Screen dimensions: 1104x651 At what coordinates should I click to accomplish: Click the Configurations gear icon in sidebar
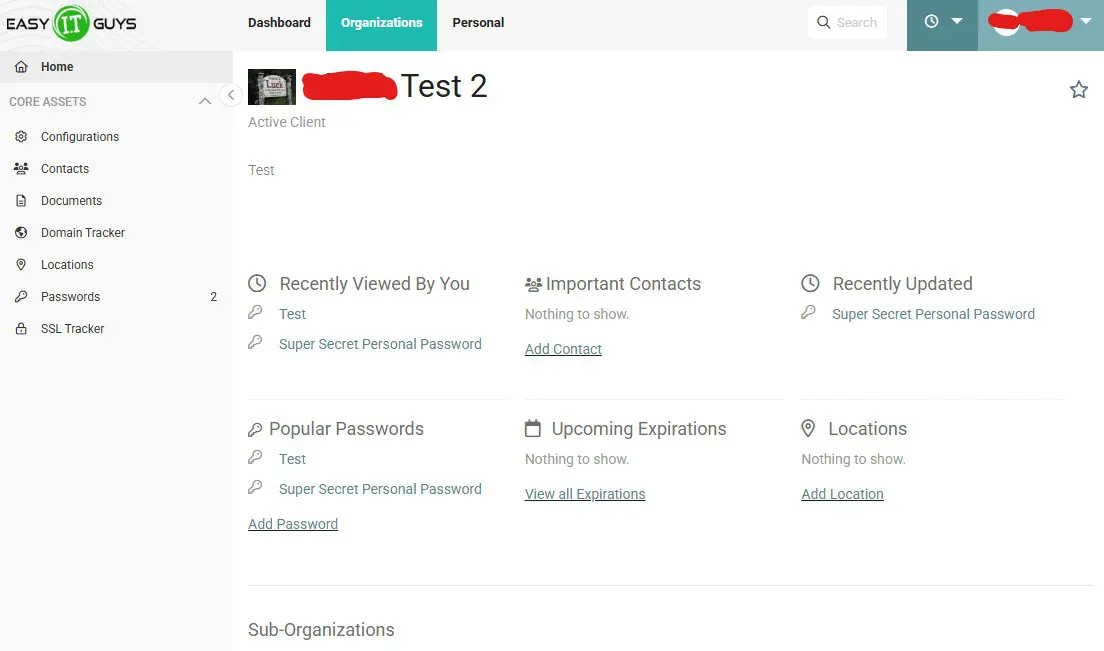pyautogui.click(x=21, y=137)
